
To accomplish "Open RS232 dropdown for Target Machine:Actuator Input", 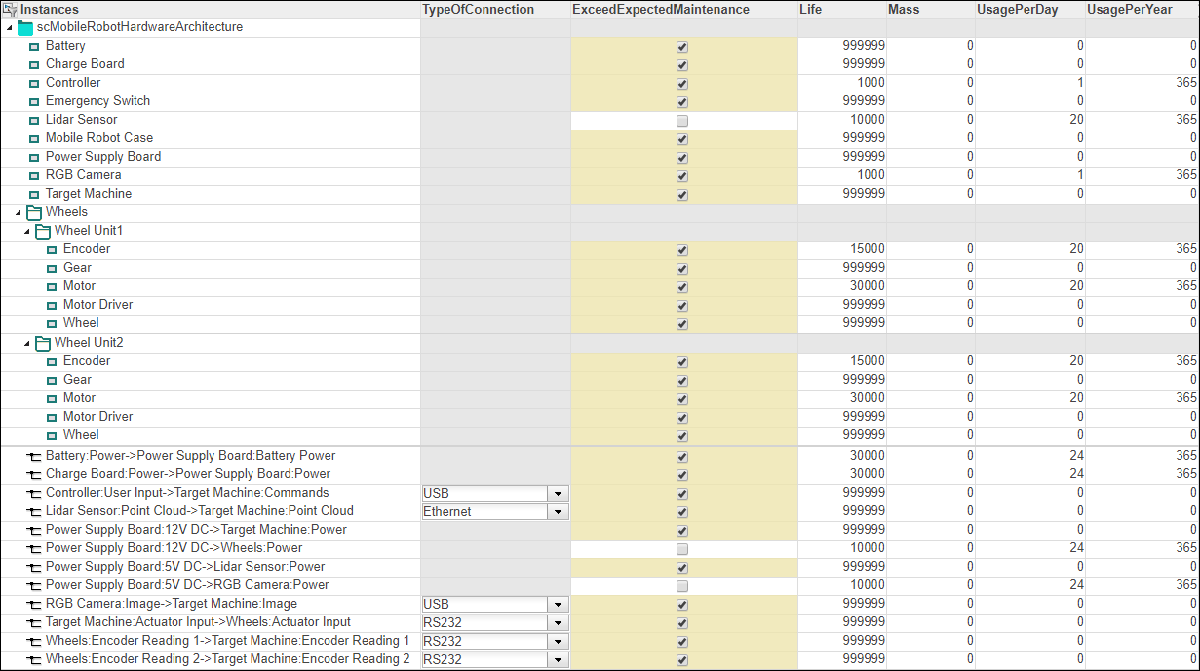I will pyautogui.click(x=558, y=623).
